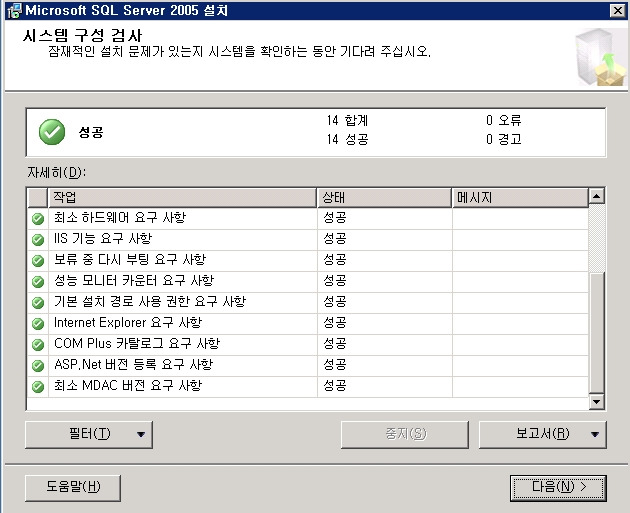Viewport: 630px width, 513px height.
Task: Select row COM Plus 카탈로그 요구 사항
Action: [308, 345]
